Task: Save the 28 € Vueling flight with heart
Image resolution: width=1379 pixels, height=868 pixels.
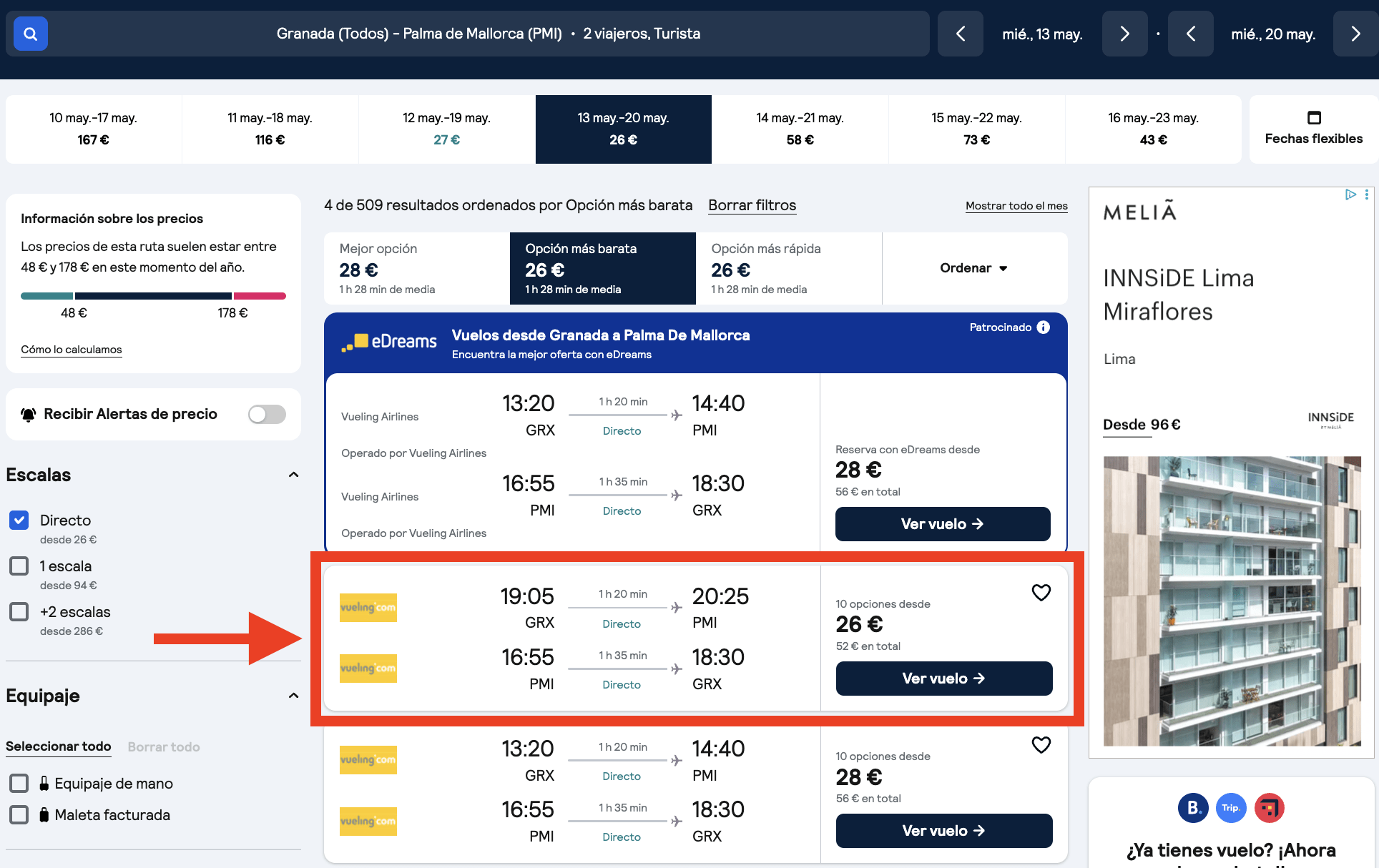Action: point(1041,745)
